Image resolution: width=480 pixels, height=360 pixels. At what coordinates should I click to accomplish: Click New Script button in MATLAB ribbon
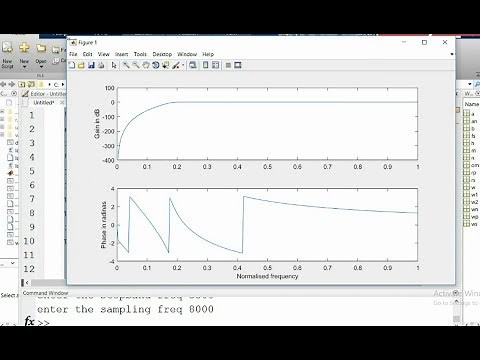click(x=7, y=55)
